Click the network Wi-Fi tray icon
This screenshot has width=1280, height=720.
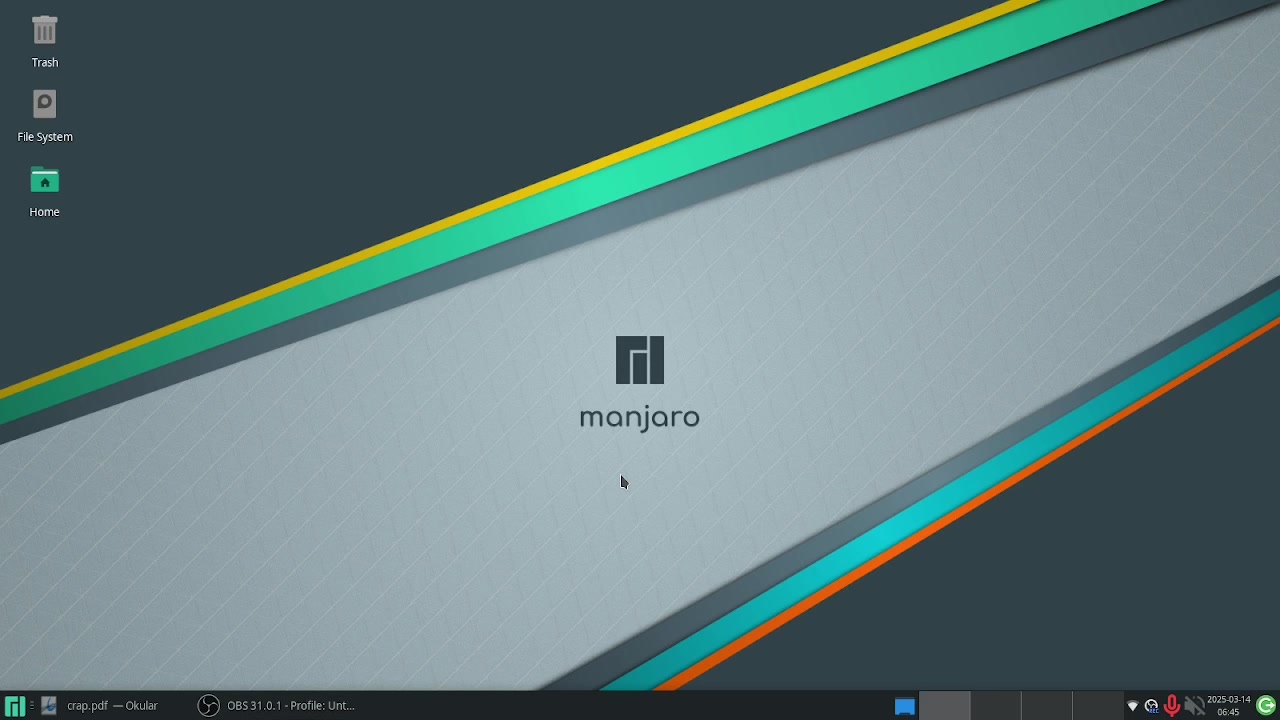point(1132,706)
